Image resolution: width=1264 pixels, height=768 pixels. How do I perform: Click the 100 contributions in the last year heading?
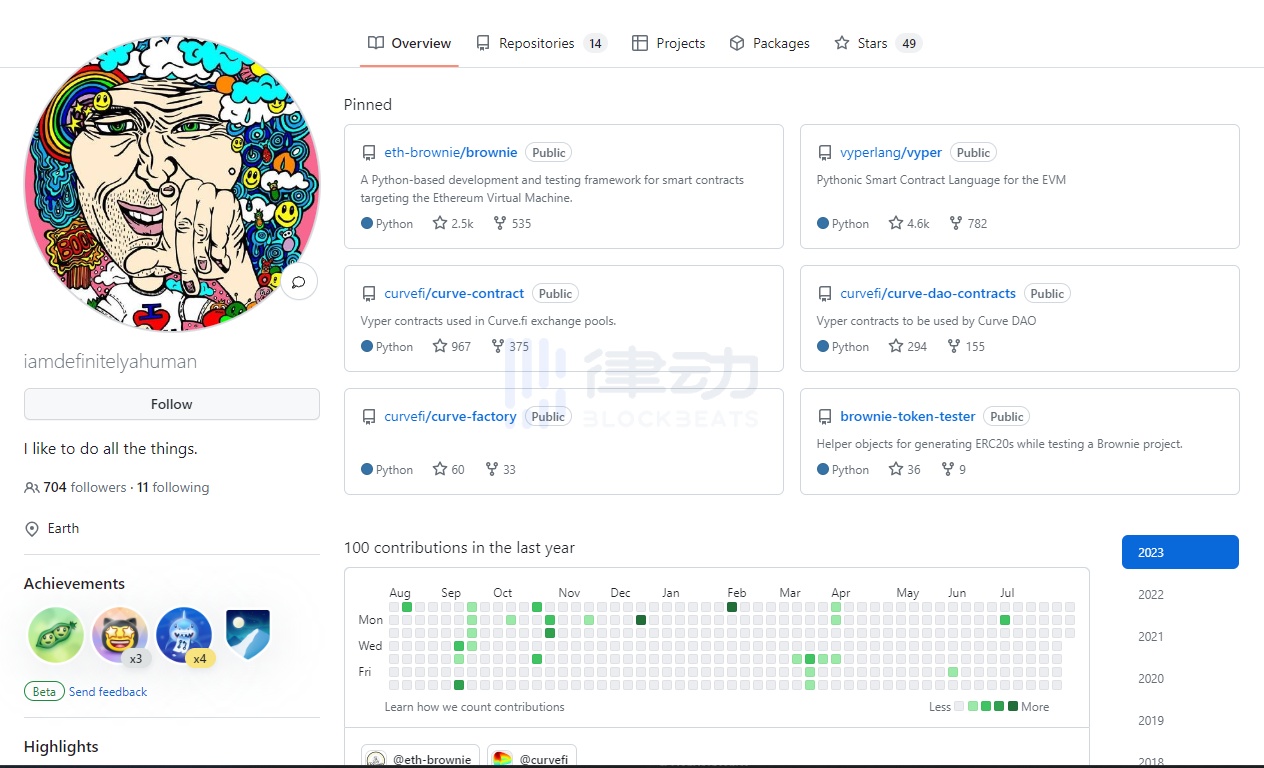459,547
